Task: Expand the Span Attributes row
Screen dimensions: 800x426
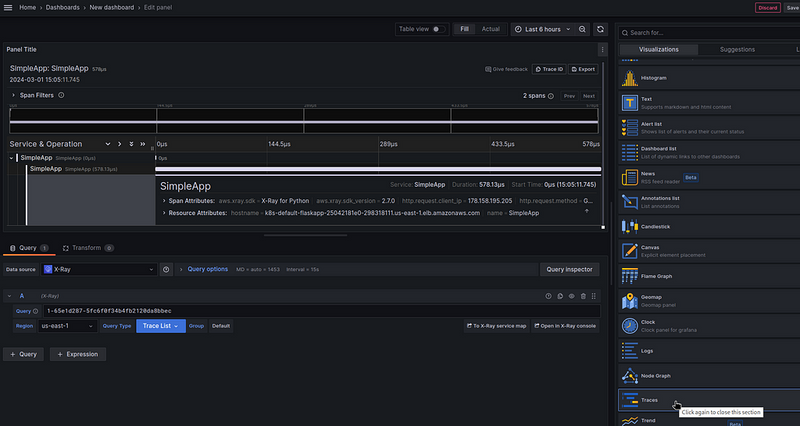Action: click(164, 201)
